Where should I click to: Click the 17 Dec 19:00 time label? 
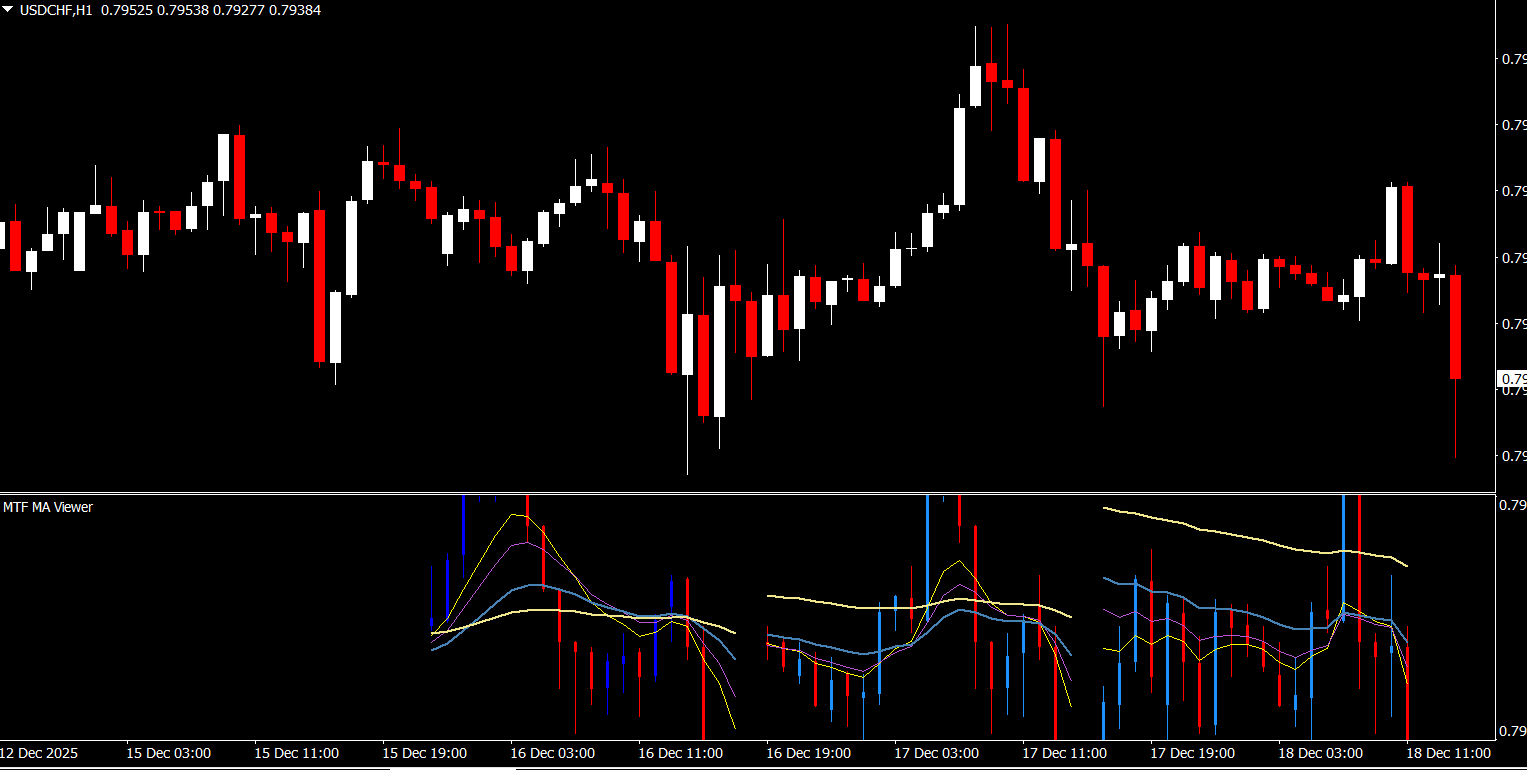(x=1192, y=753)
